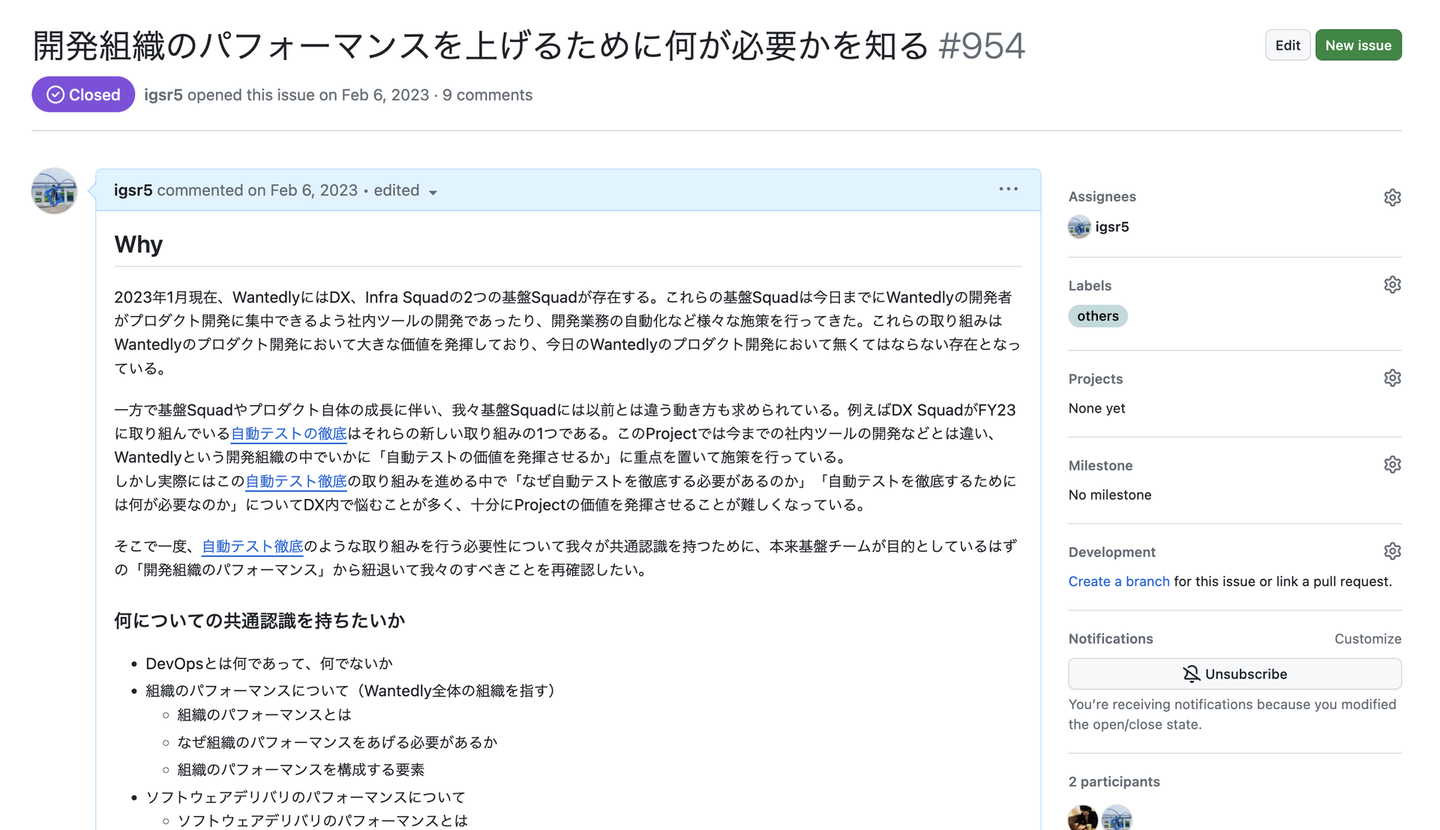Click the issue number #954
This screenshot has width=1440, height=830.
[982, 45]
